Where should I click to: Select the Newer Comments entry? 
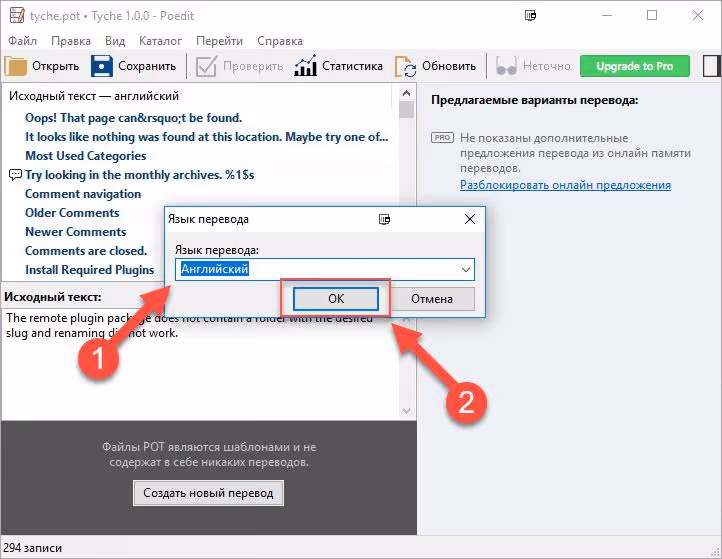coord(76,232)
